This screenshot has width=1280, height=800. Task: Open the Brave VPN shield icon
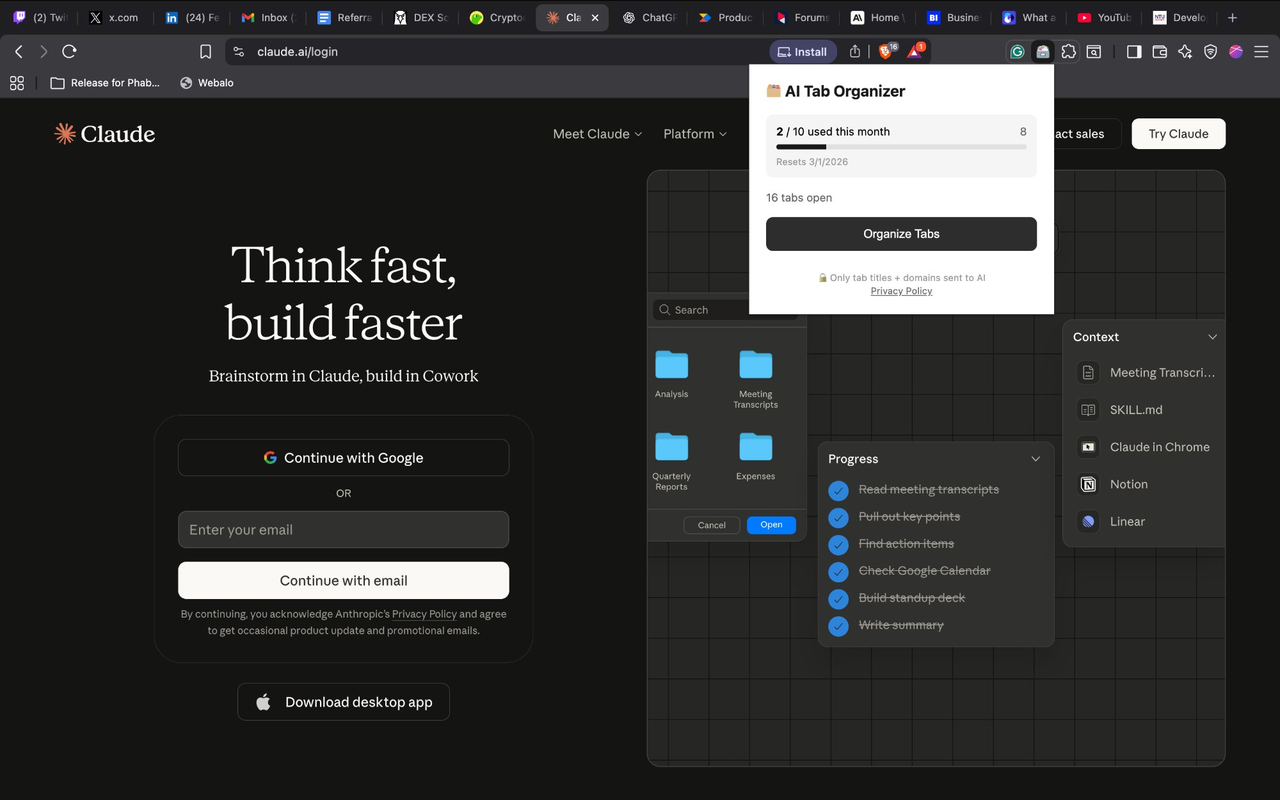coord(1211,52)
